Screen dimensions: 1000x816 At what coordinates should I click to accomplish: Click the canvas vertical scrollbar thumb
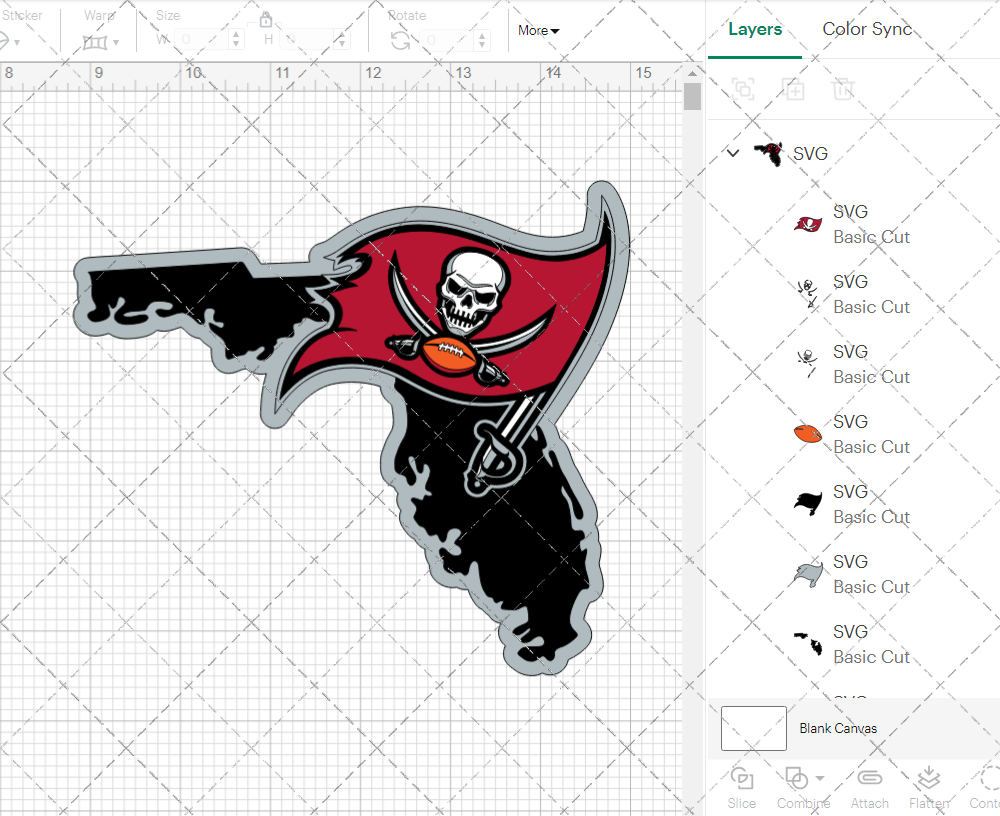692,97
